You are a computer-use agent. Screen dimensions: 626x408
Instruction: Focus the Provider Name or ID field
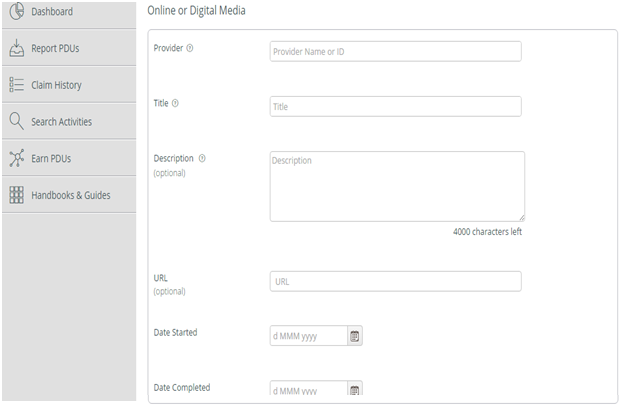pyautogui.click(x=396, y=51)
